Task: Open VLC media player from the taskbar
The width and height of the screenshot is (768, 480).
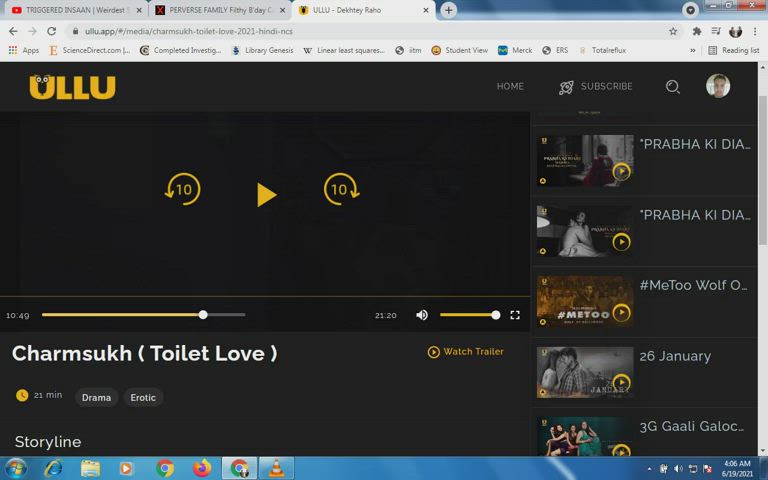Action: pos(276,468)
